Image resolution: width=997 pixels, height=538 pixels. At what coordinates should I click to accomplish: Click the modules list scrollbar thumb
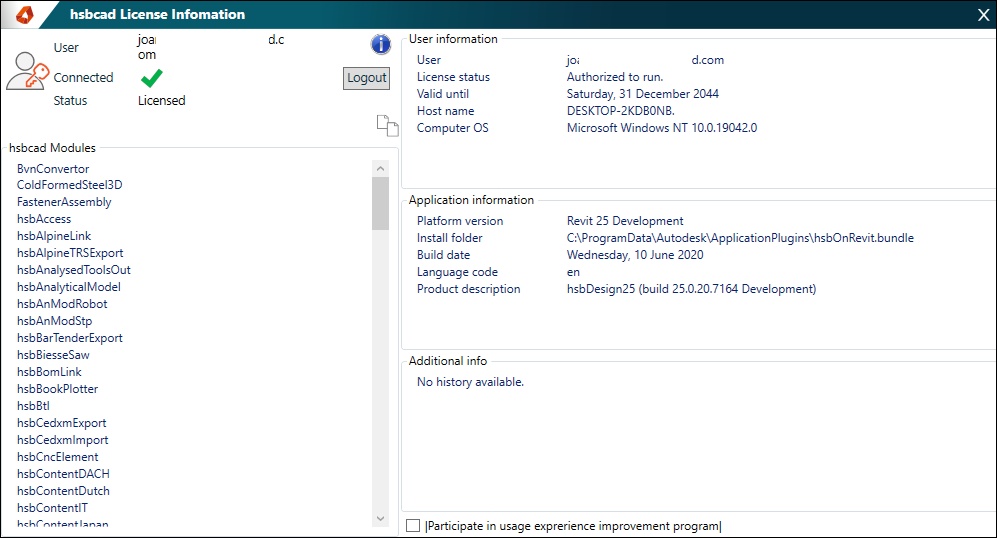click(380, 203)
